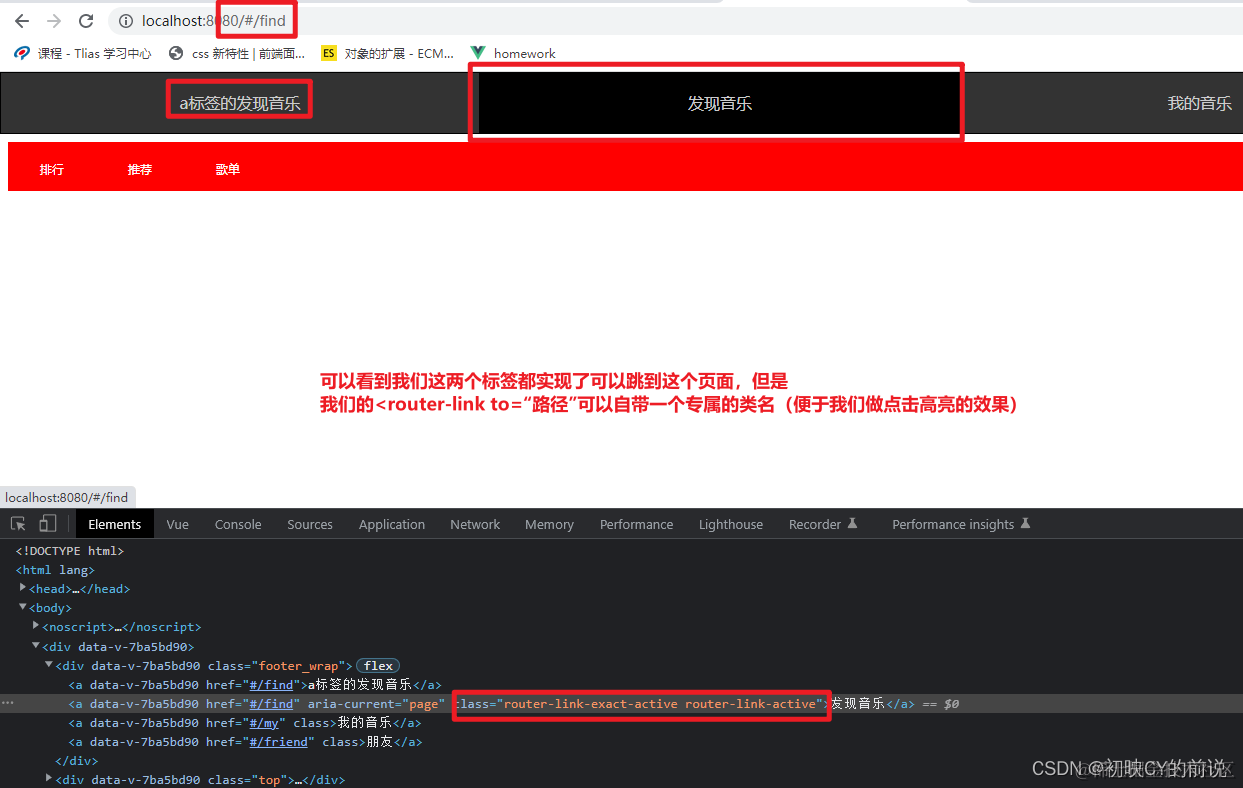Select the 我的音乐 anchor row in DOM
1243x788 pixels.
245,723
